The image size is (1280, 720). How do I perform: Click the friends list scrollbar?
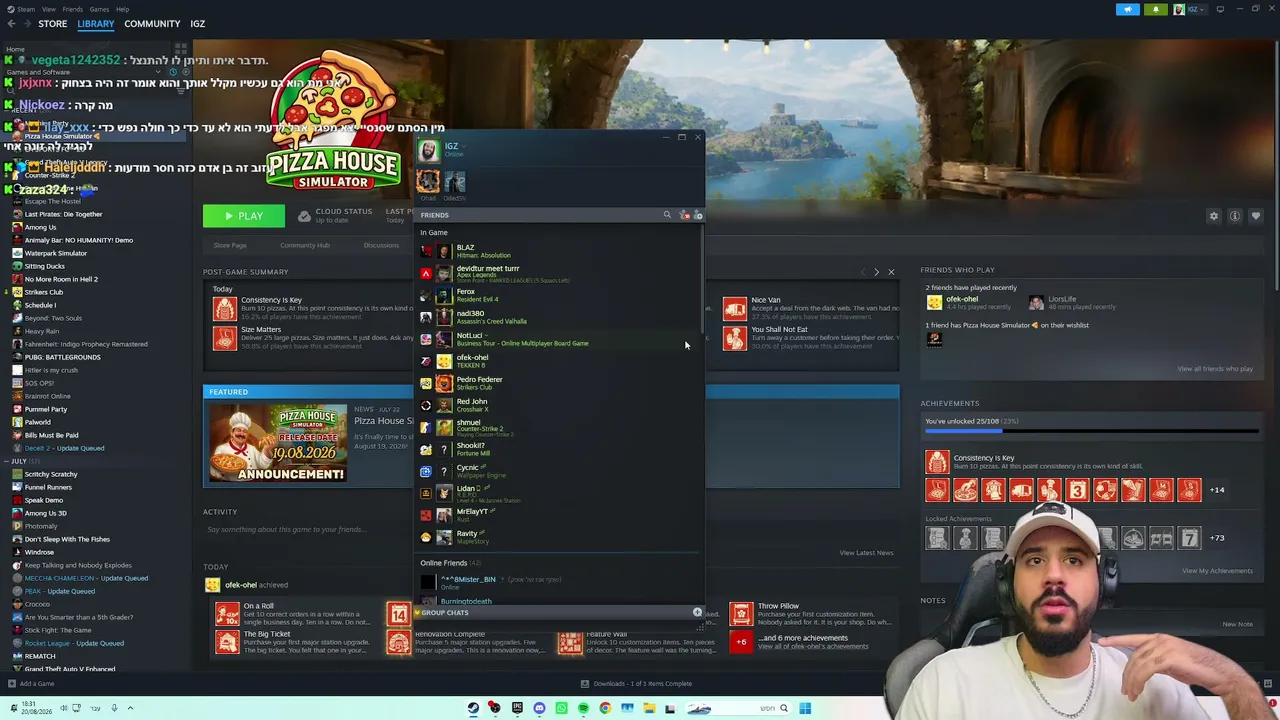pyautogui.click(x=703, y=280)
